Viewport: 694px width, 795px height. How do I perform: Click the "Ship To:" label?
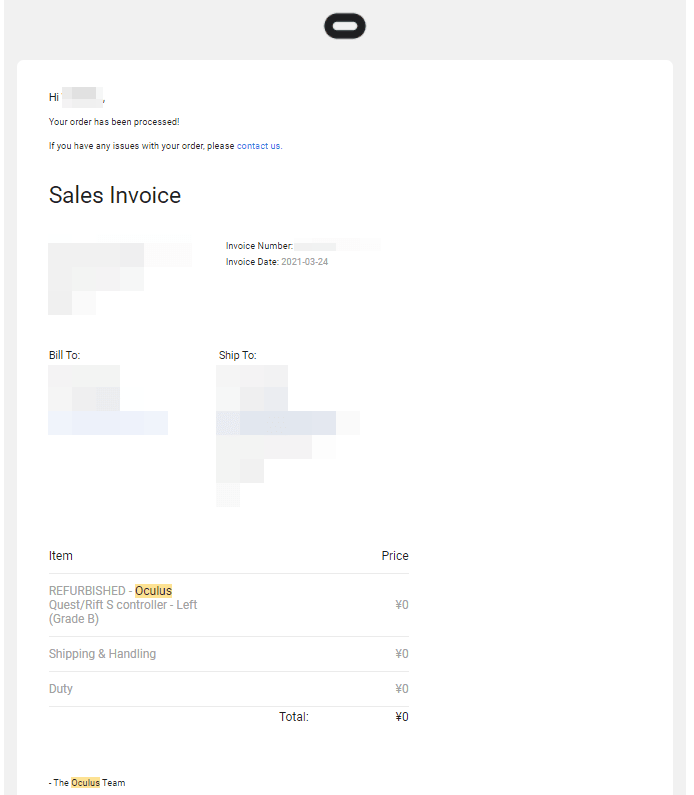(x=237, y=355)
